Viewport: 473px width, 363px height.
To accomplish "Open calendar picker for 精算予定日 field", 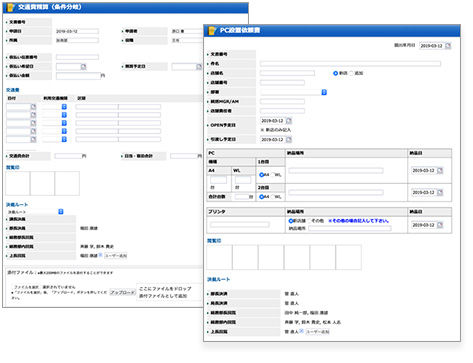I will 199,67.
